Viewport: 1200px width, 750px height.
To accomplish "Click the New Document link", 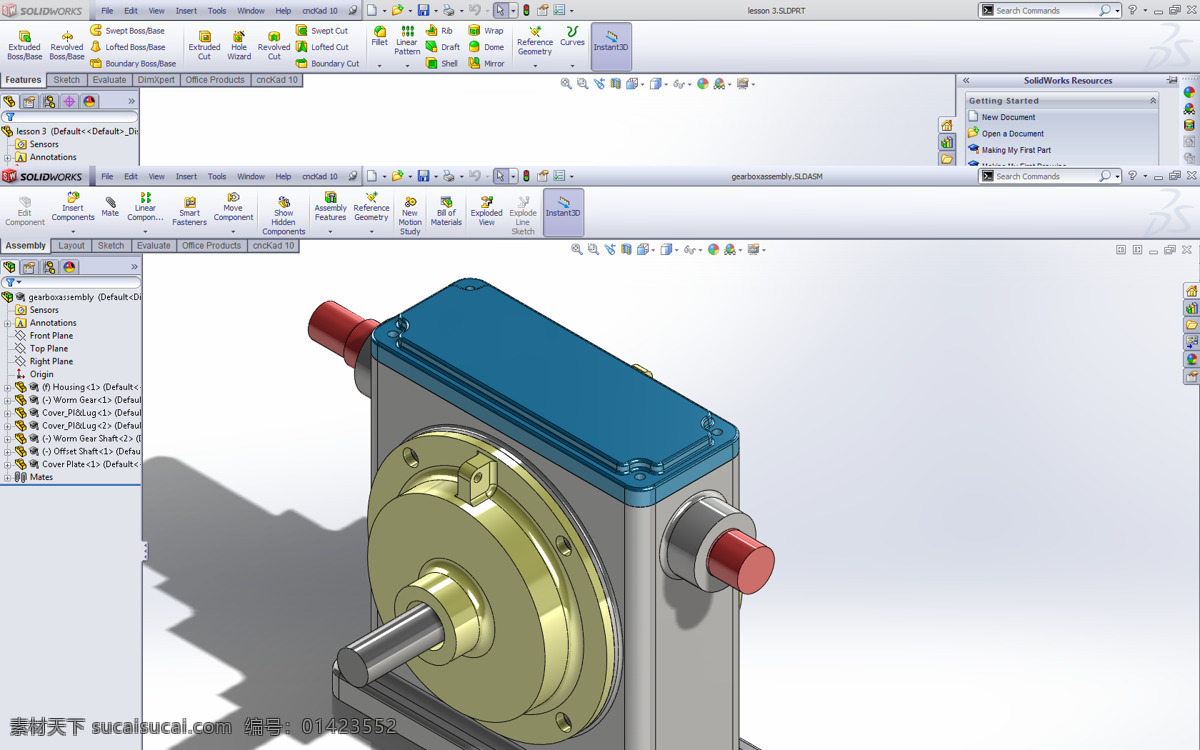I will [1008, 117].
